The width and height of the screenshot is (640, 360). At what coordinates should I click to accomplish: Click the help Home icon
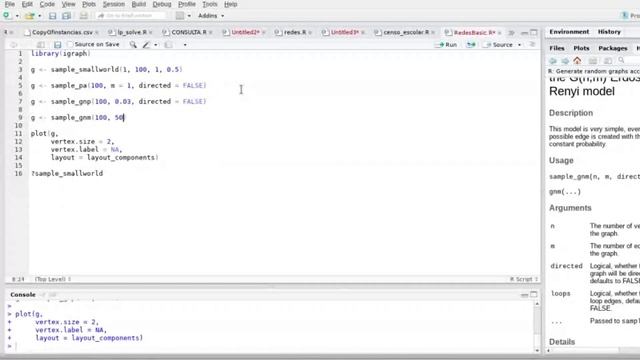(577, 61)
